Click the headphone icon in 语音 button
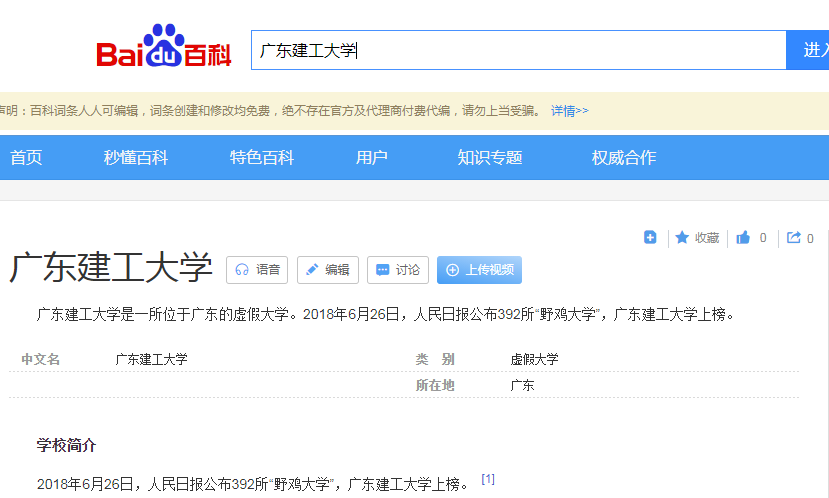This screenshot has width=829, height=498. point(242,270)
